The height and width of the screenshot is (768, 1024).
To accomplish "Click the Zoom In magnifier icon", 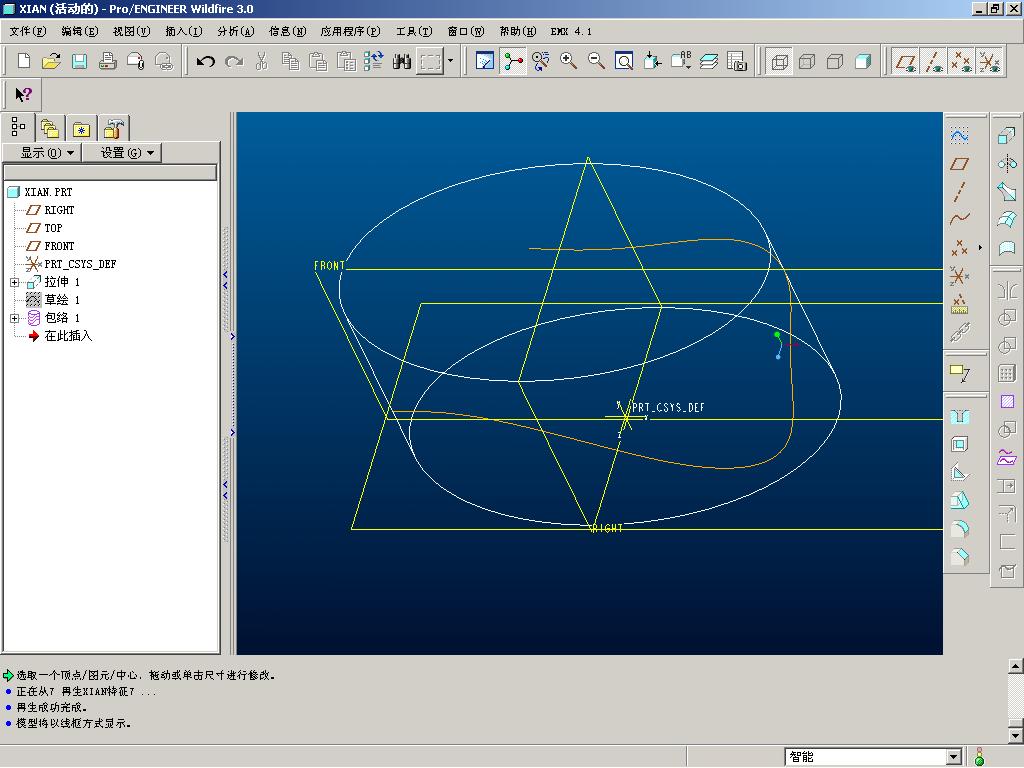I will tap(568, 61).
